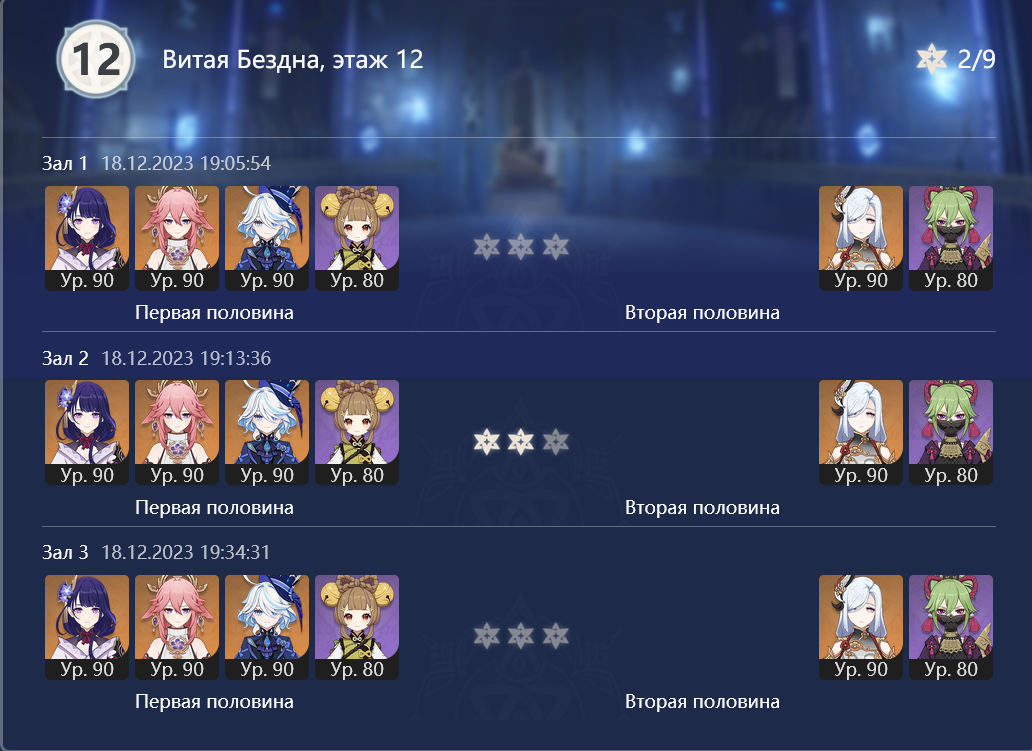Click the star count icon beside 2/9
The image size is (1032, 751).
click(932, 59)
